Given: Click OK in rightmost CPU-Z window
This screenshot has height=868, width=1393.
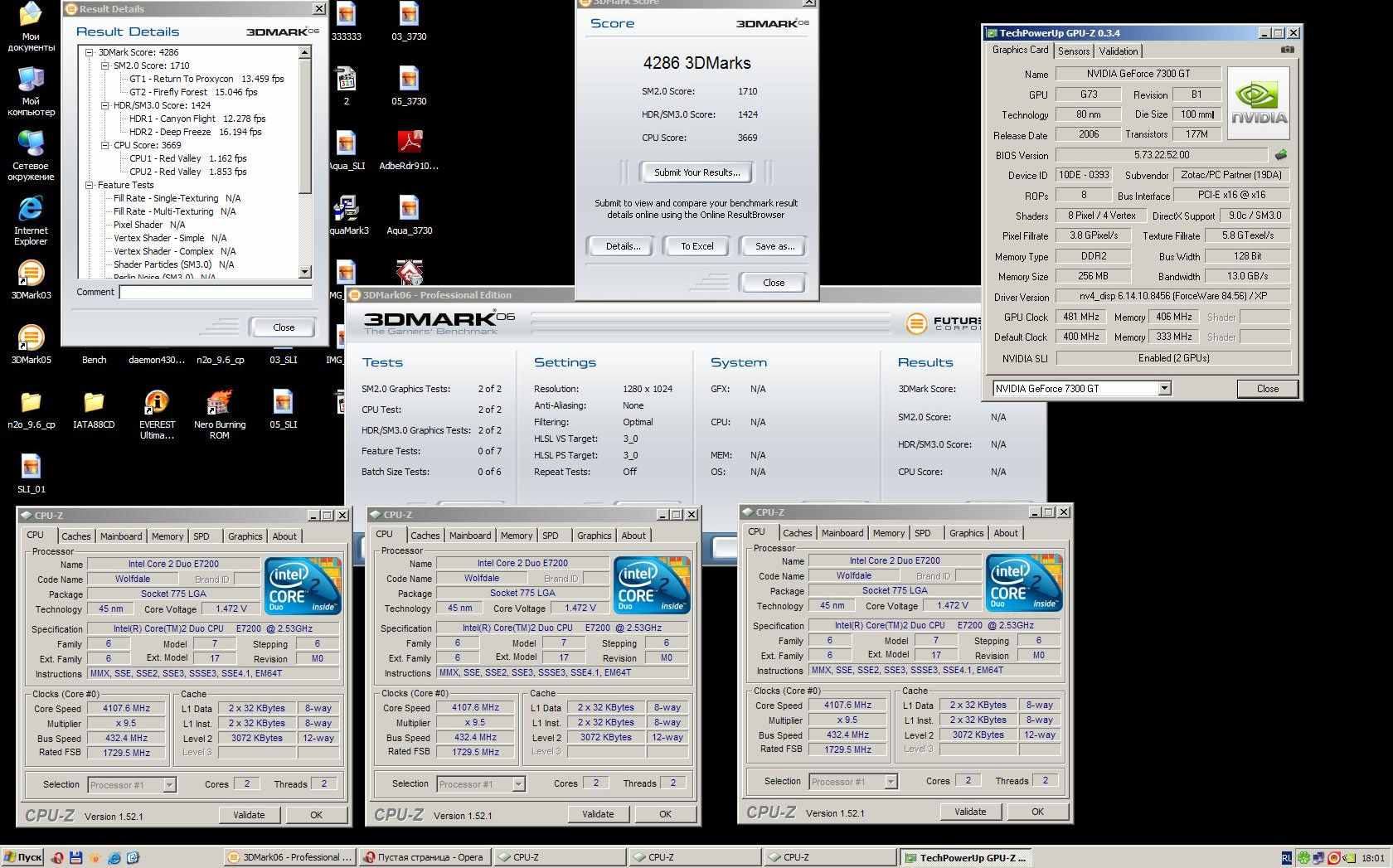Looking at the screenshot, I should tap(1037, 812).
